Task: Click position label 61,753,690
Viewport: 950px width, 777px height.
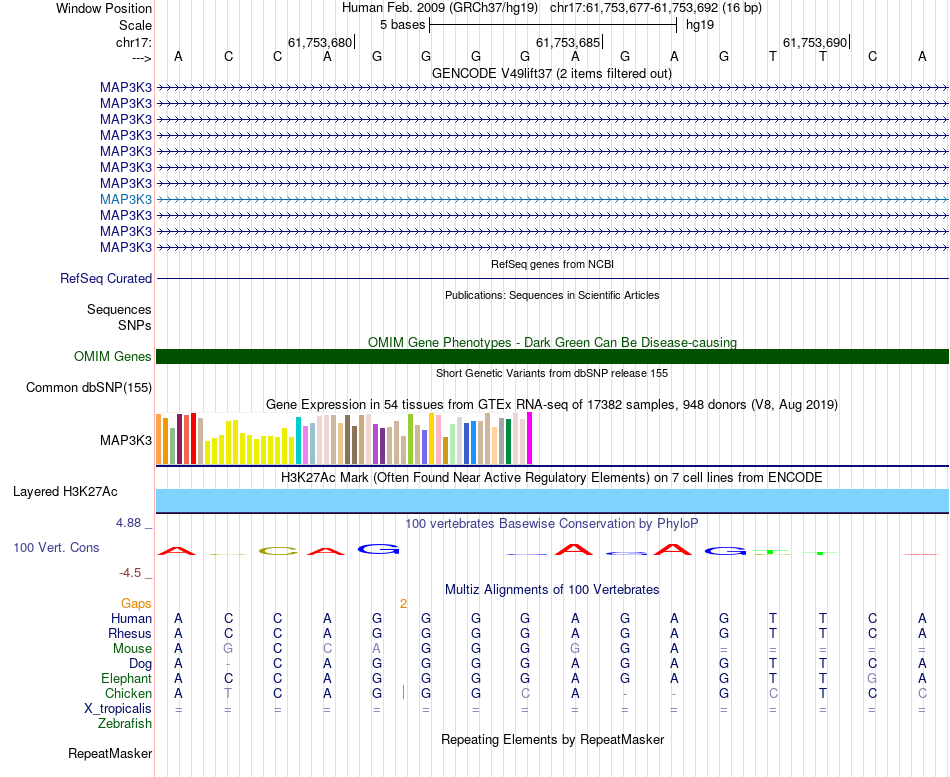Action: (815, 42)
